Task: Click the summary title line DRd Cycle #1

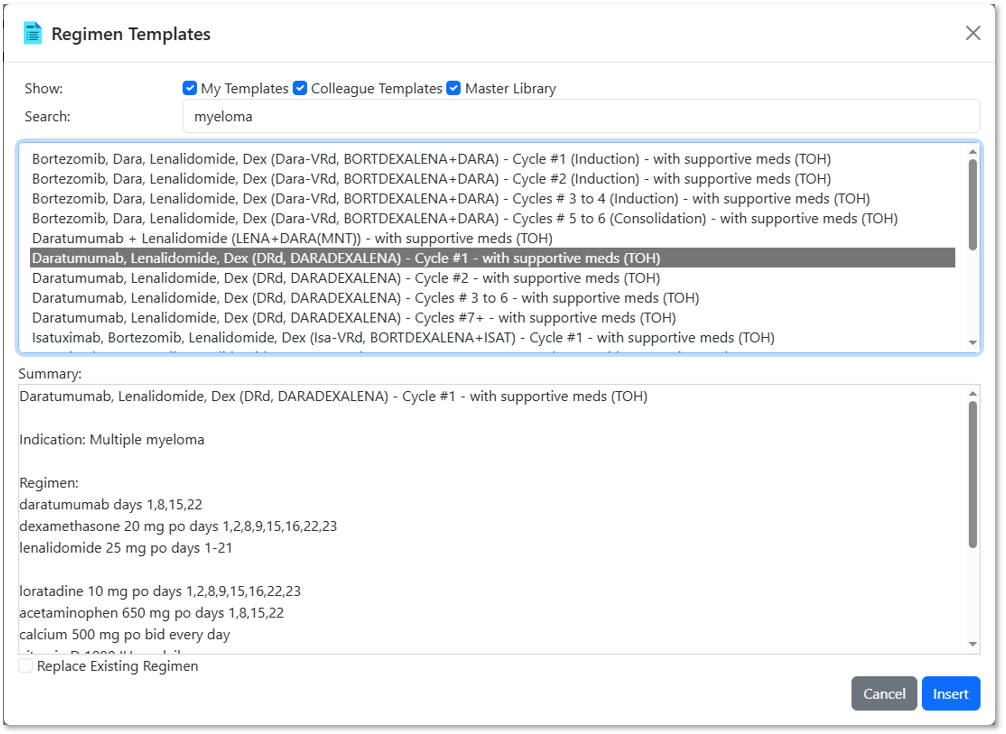Action: coord(333,397)
